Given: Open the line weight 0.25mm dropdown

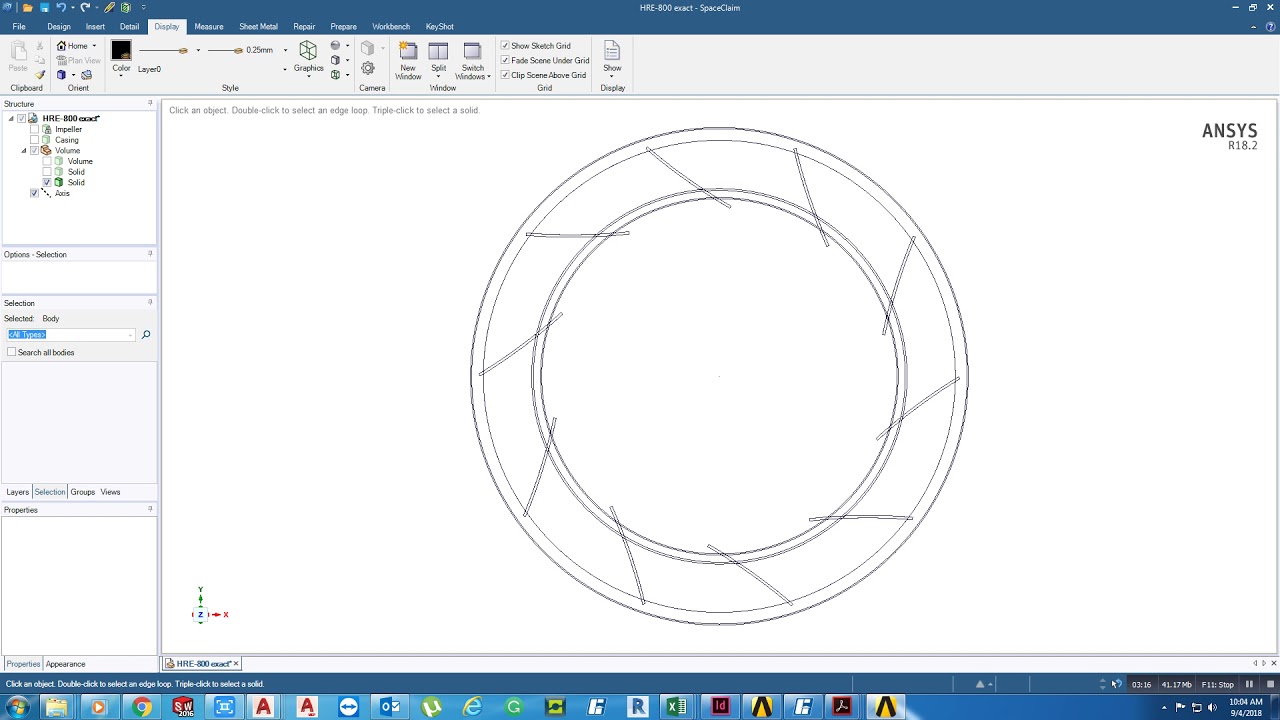Looking at the screenshot, I should tap(285, 50).
